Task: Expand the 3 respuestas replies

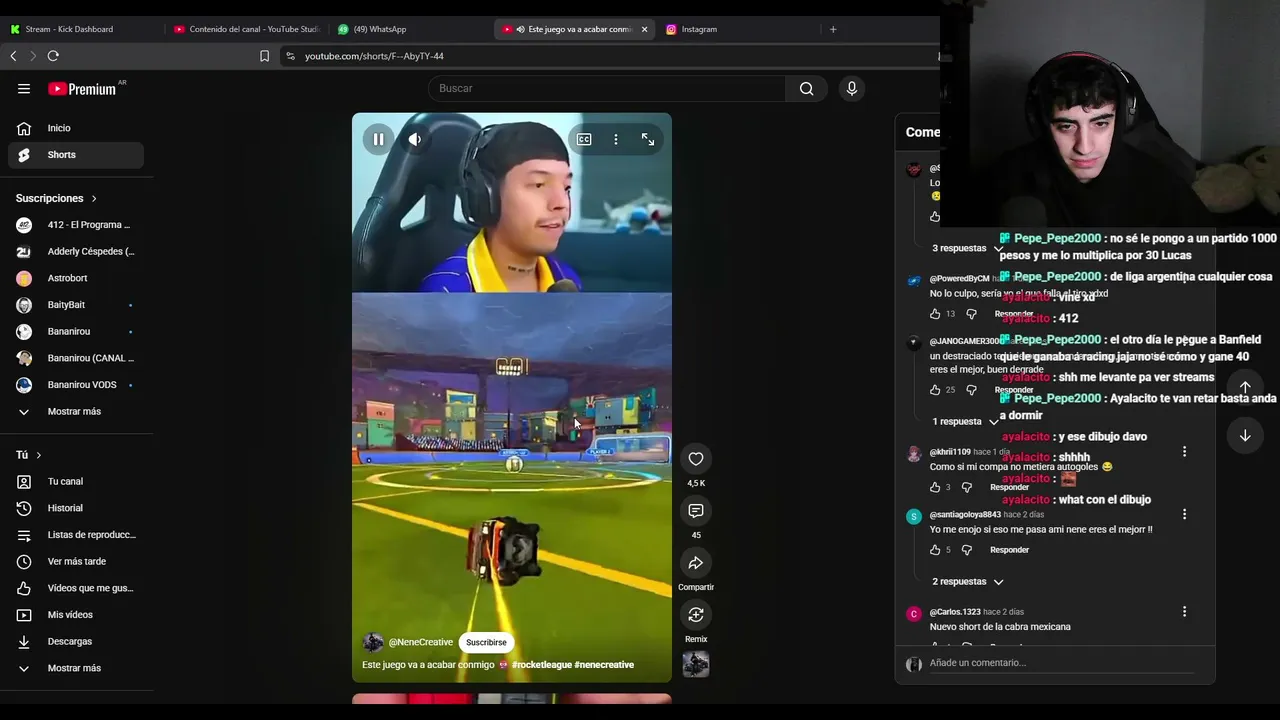Action: click(x=968, y=248)
